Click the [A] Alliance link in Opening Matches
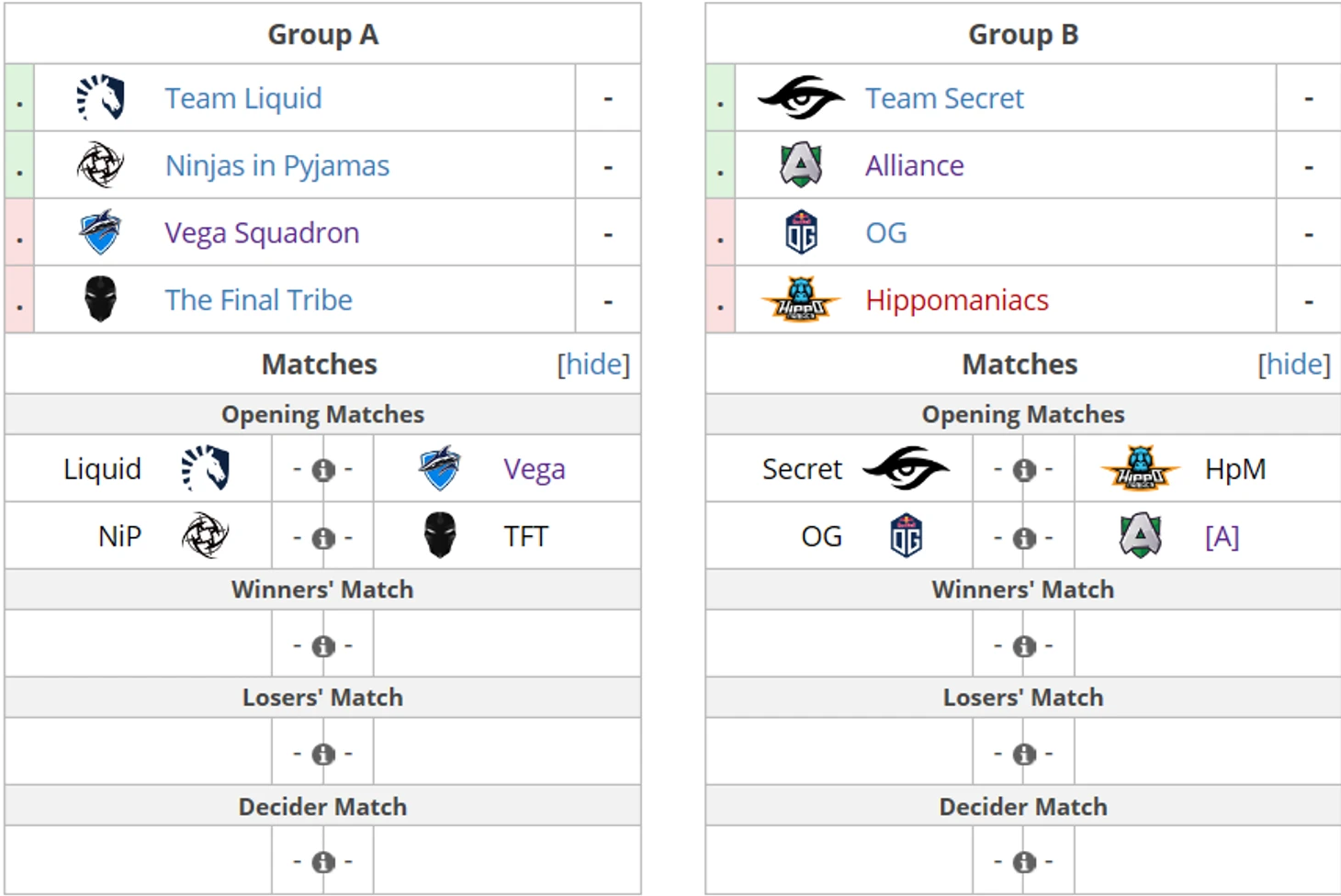The width and height of the screenshot is (1341, 896). [x=1222, y=536]
